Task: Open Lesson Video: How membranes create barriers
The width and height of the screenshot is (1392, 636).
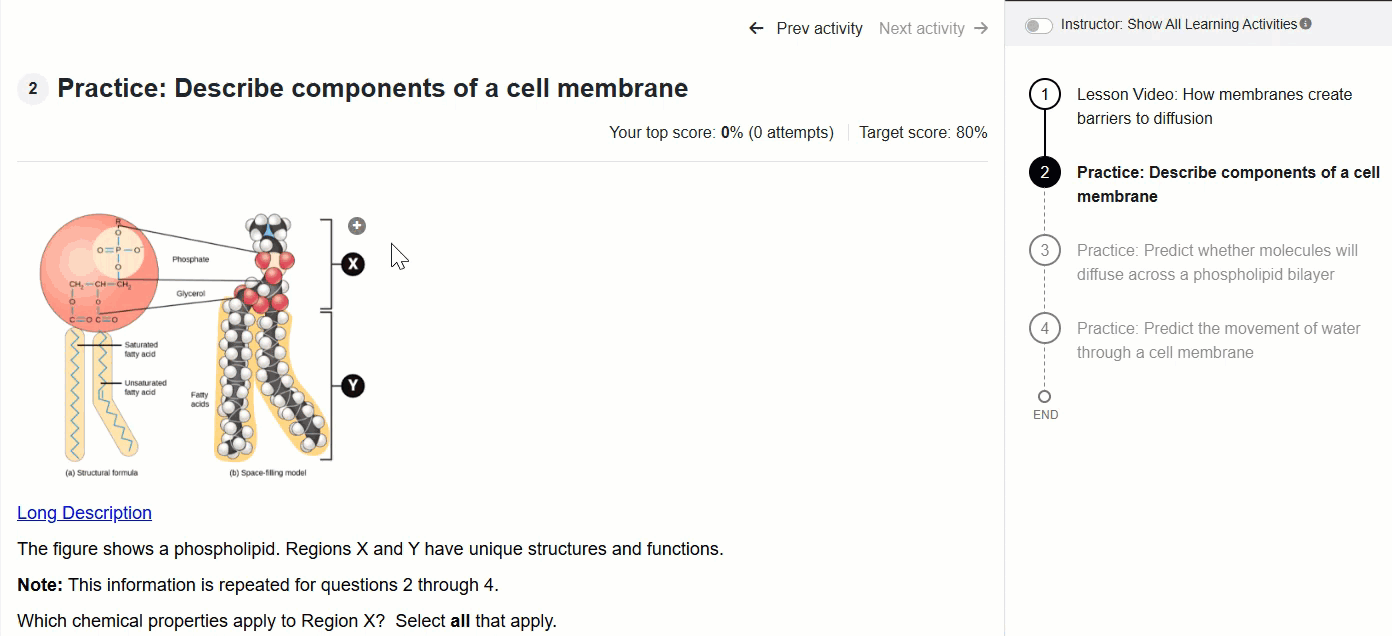Action: coord(1214,106)
